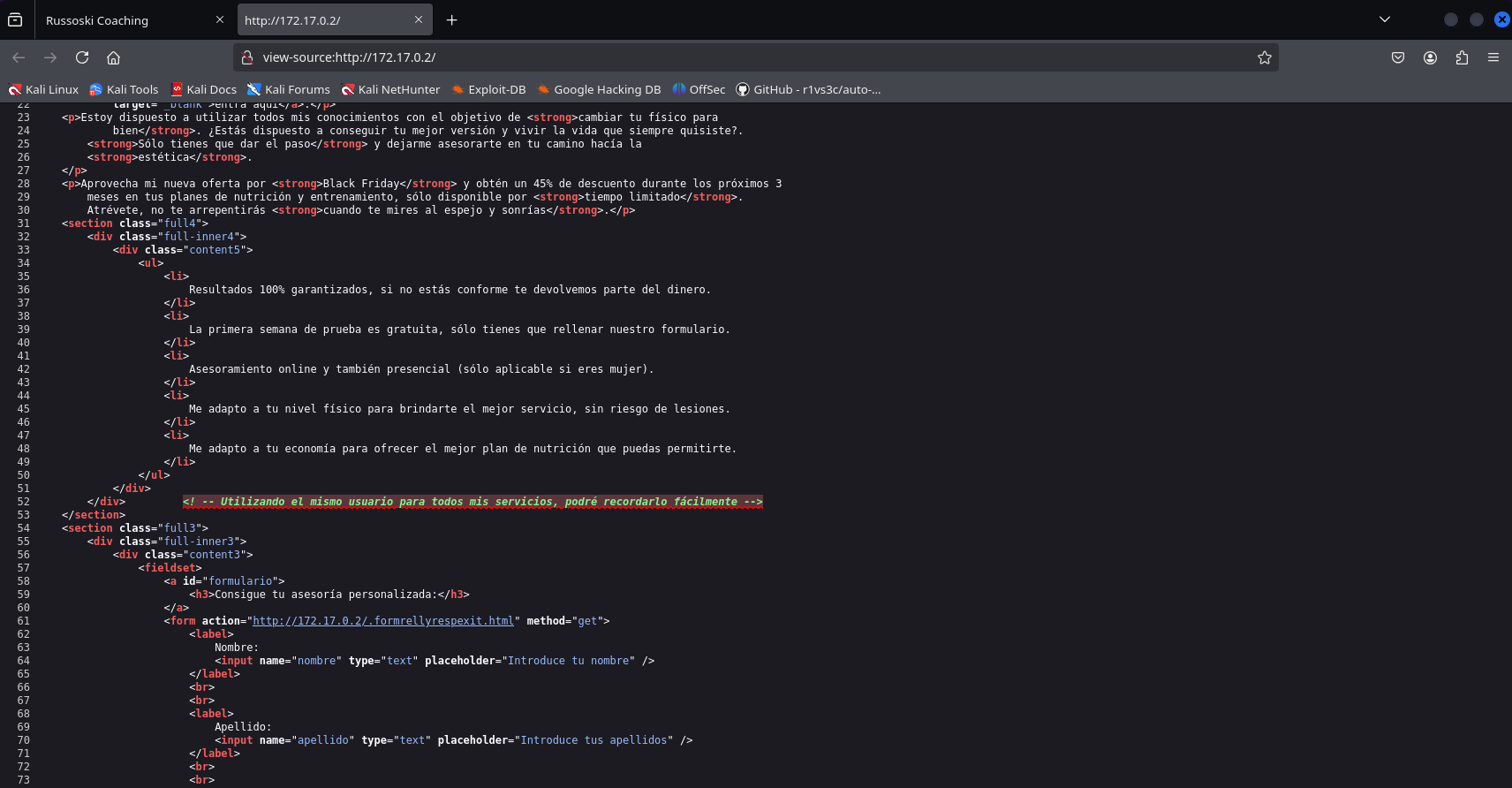Click the div class "content5" line
This screenshot has height=788, width=1512.
point(183,250)
